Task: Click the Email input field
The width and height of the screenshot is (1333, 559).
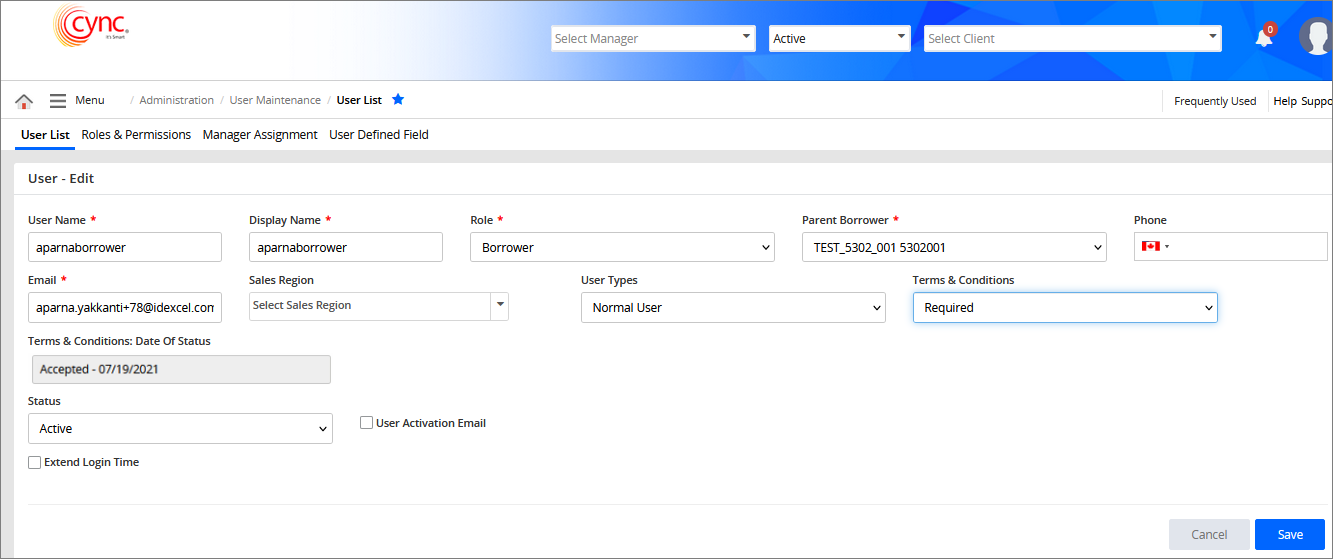Action: point(125,308)
